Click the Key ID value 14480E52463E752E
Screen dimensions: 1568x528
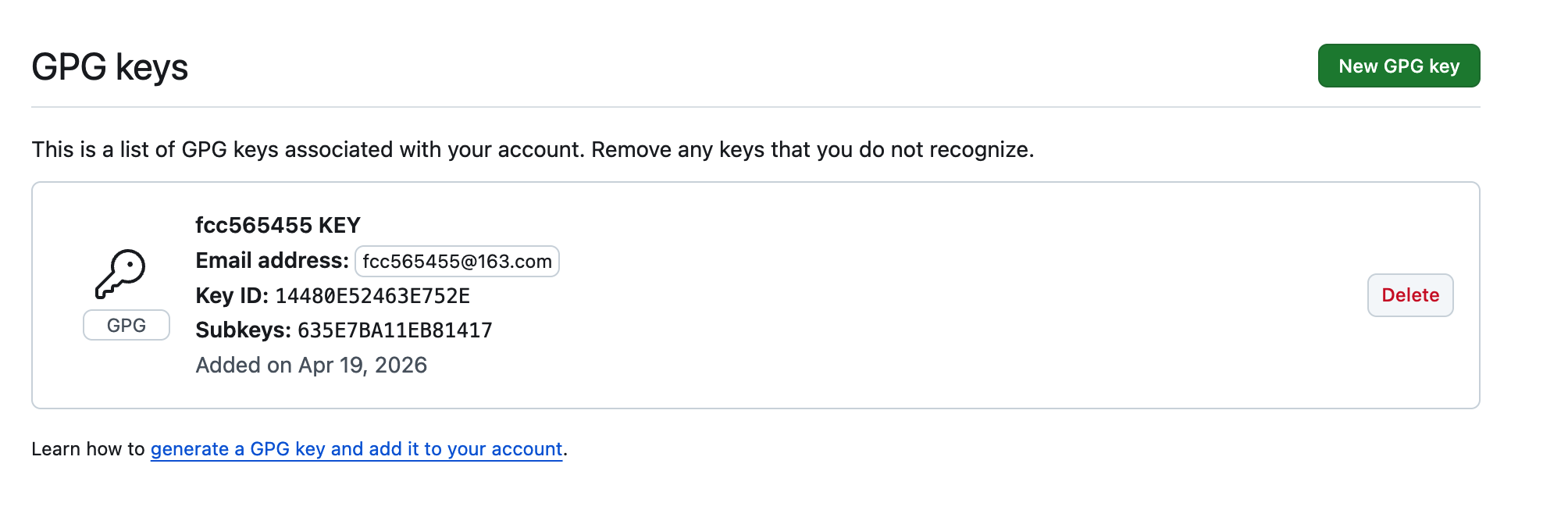point(372,296)
